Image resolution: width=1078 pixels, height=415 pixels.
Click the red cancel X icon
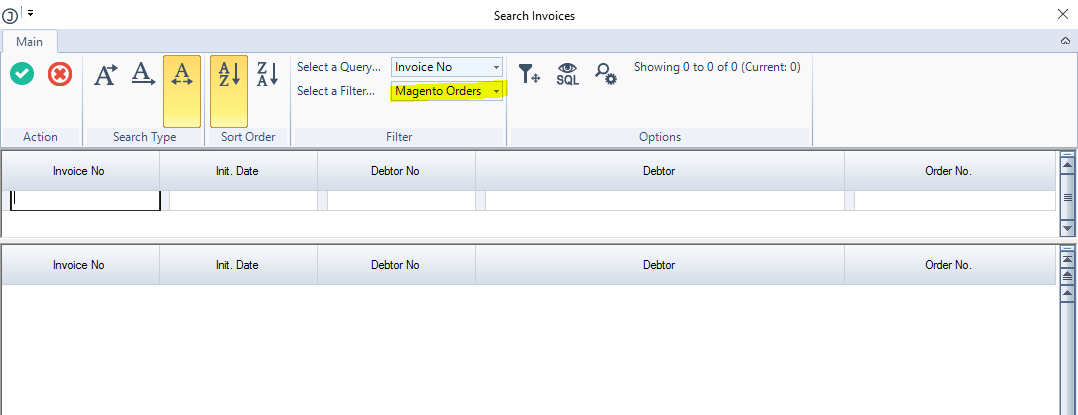(60, 74)
